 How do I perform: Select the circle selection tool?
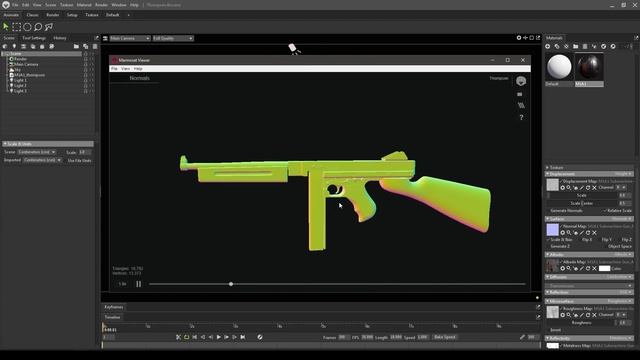coord(27,27)
